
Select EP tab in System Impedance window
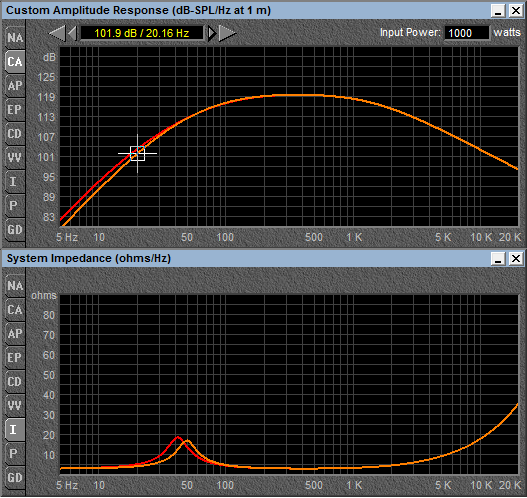click(x=15, y=358)
